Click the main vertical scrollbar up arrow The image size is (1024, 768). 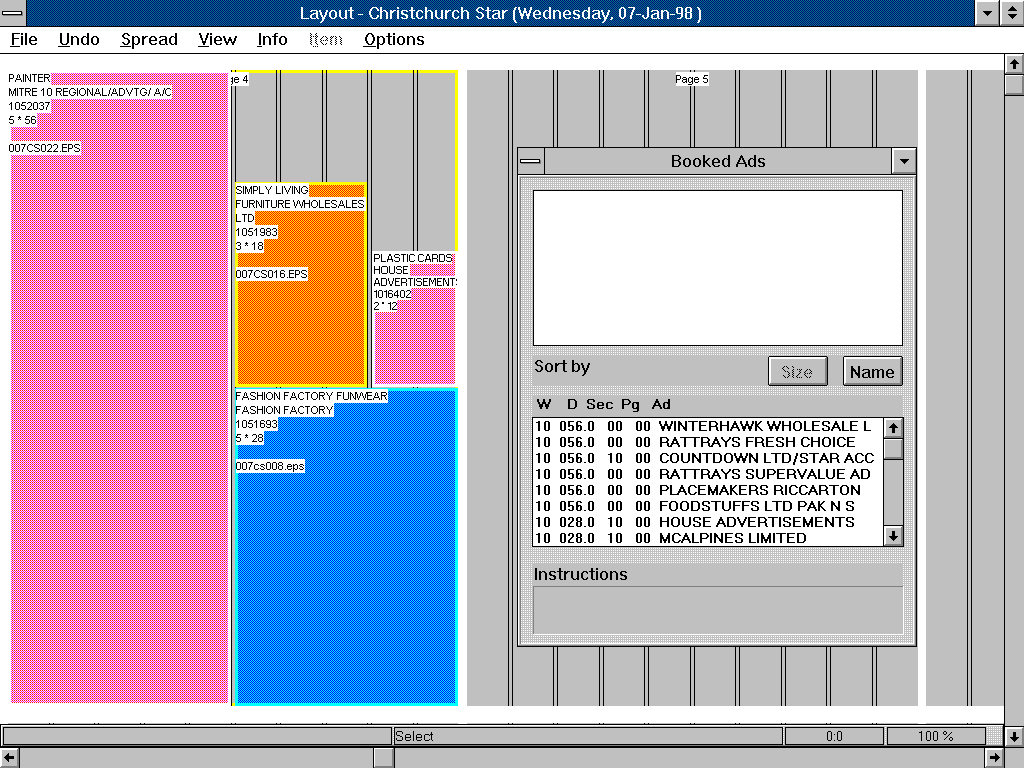point(1014,64)
